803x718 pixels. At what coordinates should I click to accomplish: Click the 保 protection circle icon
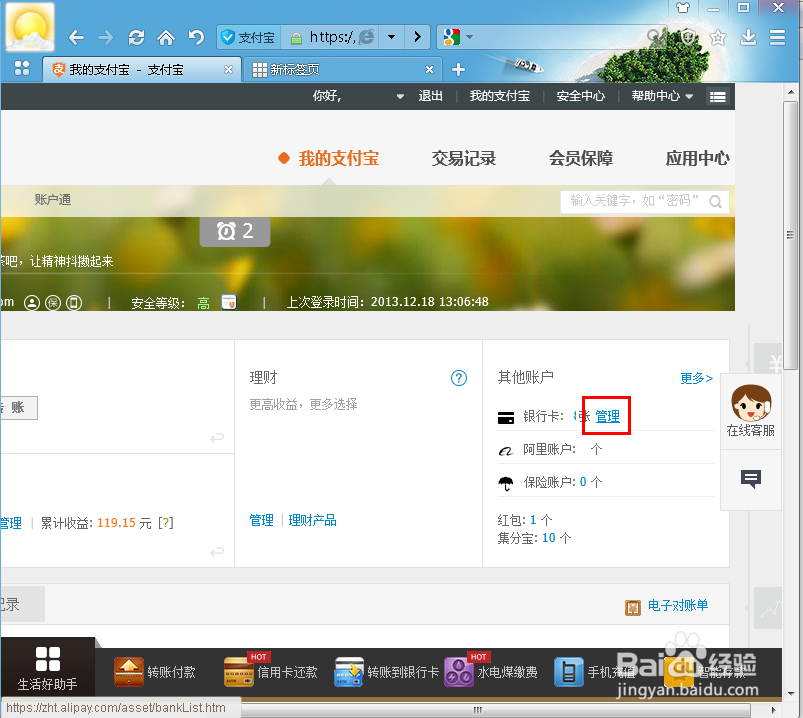click(53, 303)
